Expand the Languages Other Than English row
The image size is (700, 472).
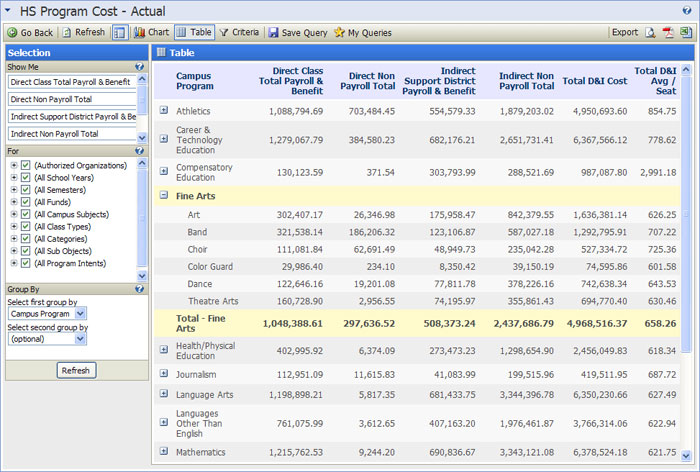click(164, 422)
